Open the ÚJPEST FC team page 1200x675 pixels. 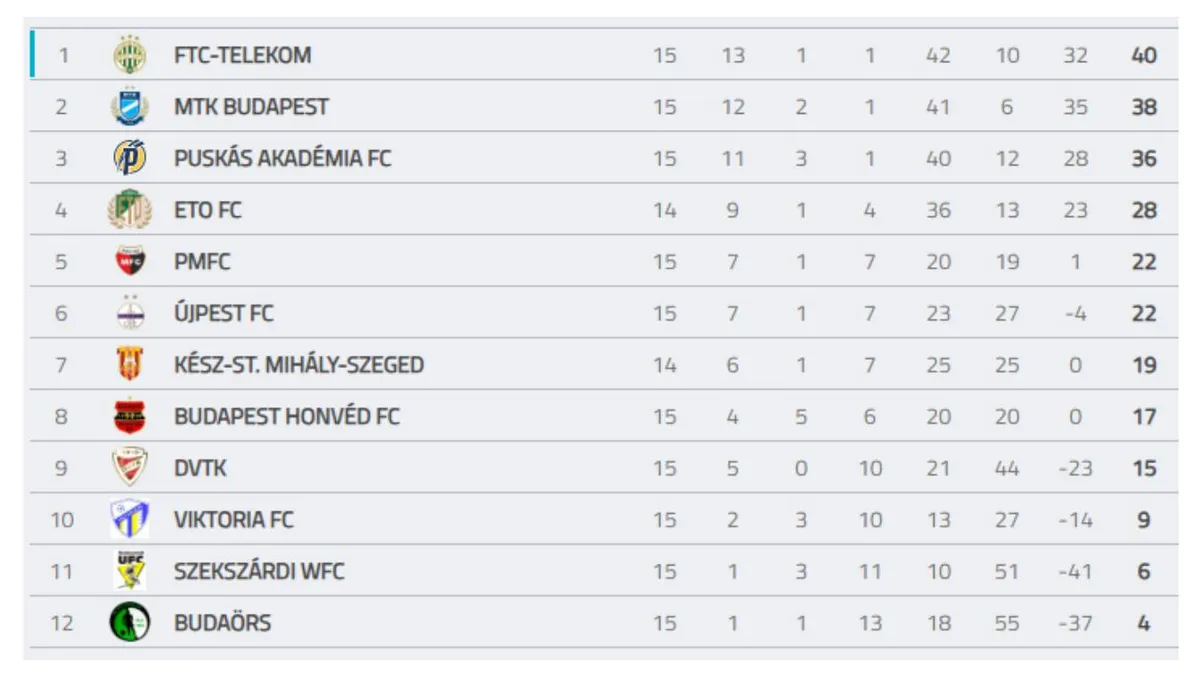pos(224,314)
